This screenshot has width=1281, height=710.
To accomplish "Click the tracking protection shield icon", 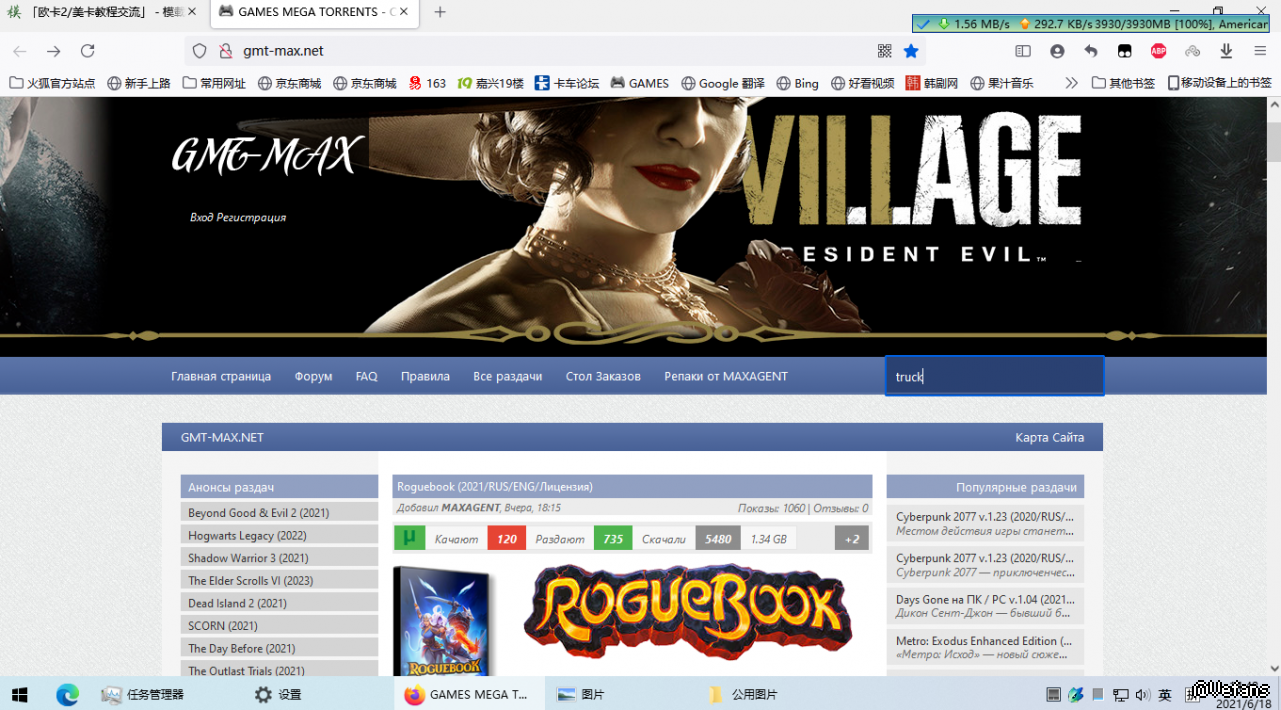I will pyautogui.click(x=199, y=51).
